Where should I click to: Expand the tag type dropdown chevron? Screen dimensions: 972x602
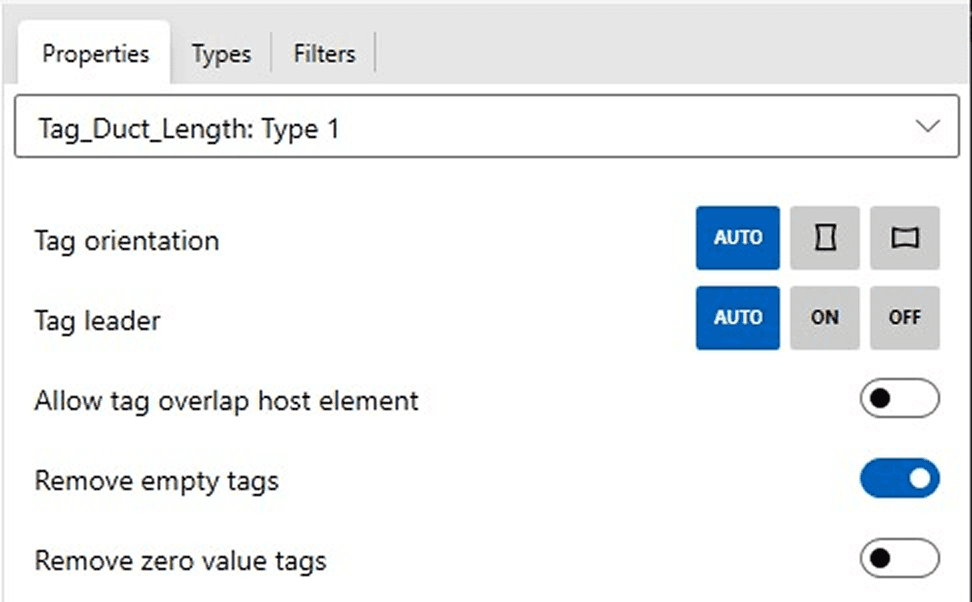click(928, 127)
